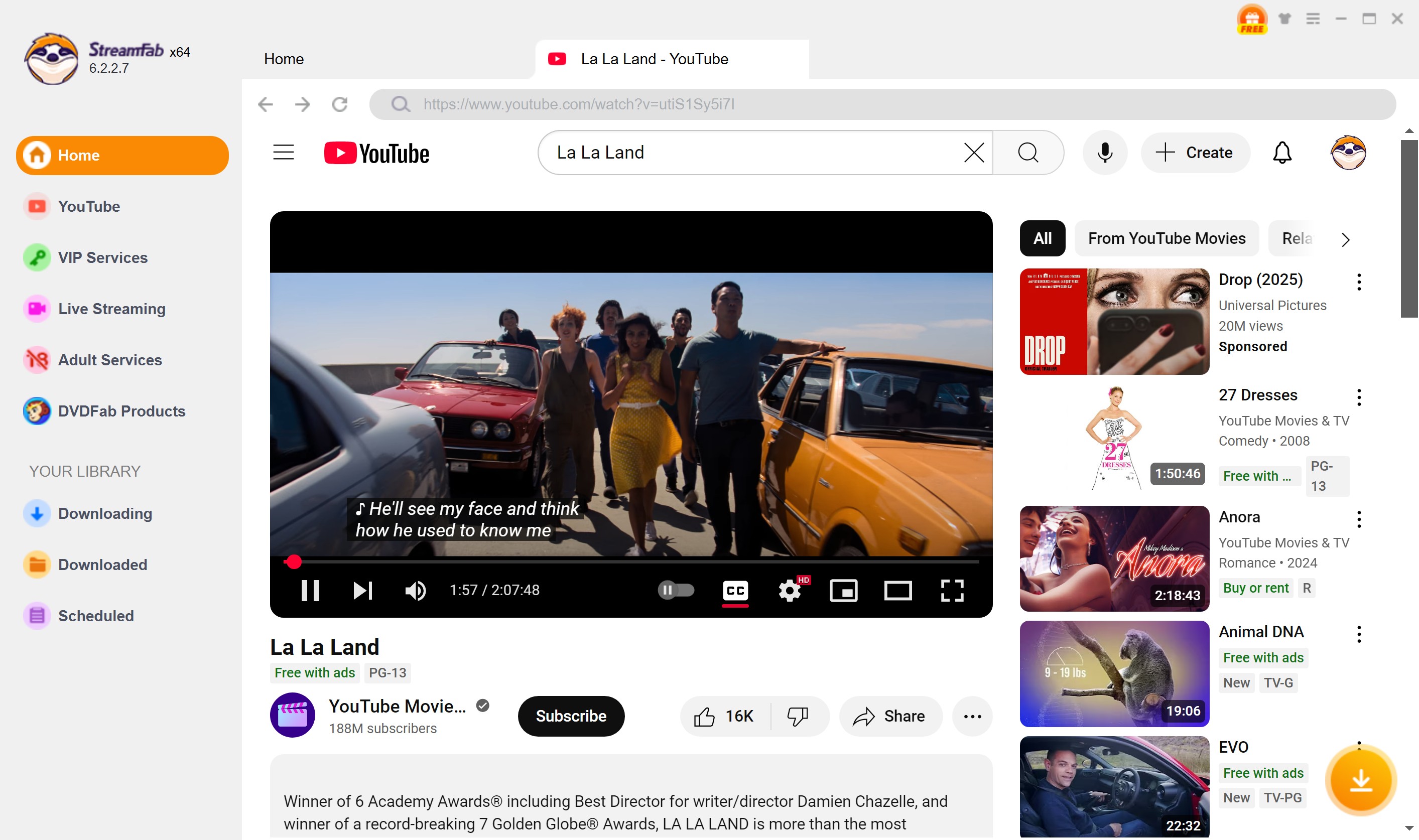
Task: Click the page vertical scrollbar thumb
Action: point(1409,228)
